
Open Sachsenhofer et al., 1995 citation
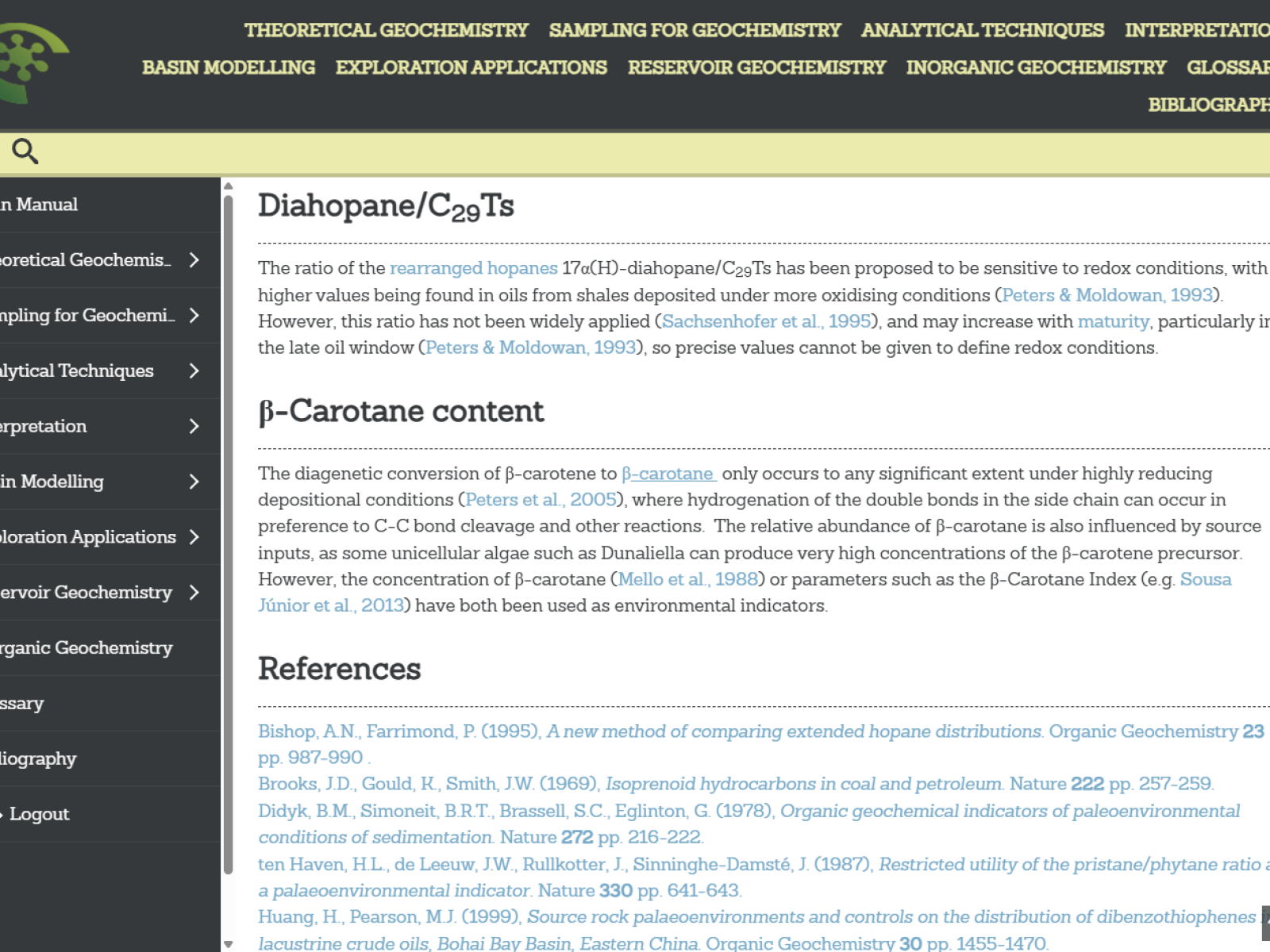[766, 321]
